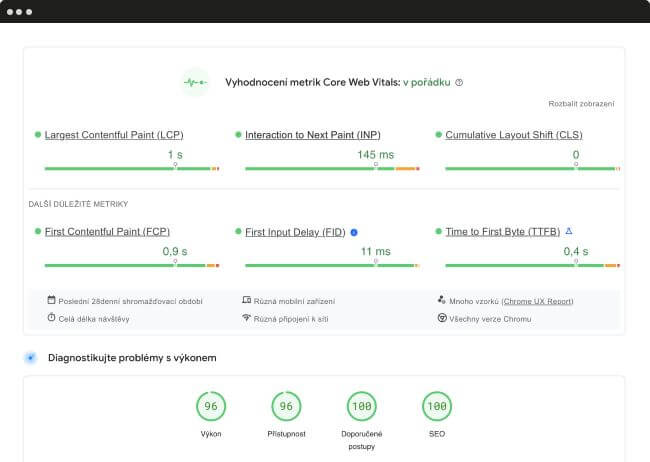Open the Chrome UX Report link
Screen dimensions: 650x462
pyautogui.click(x=538, y=300)
